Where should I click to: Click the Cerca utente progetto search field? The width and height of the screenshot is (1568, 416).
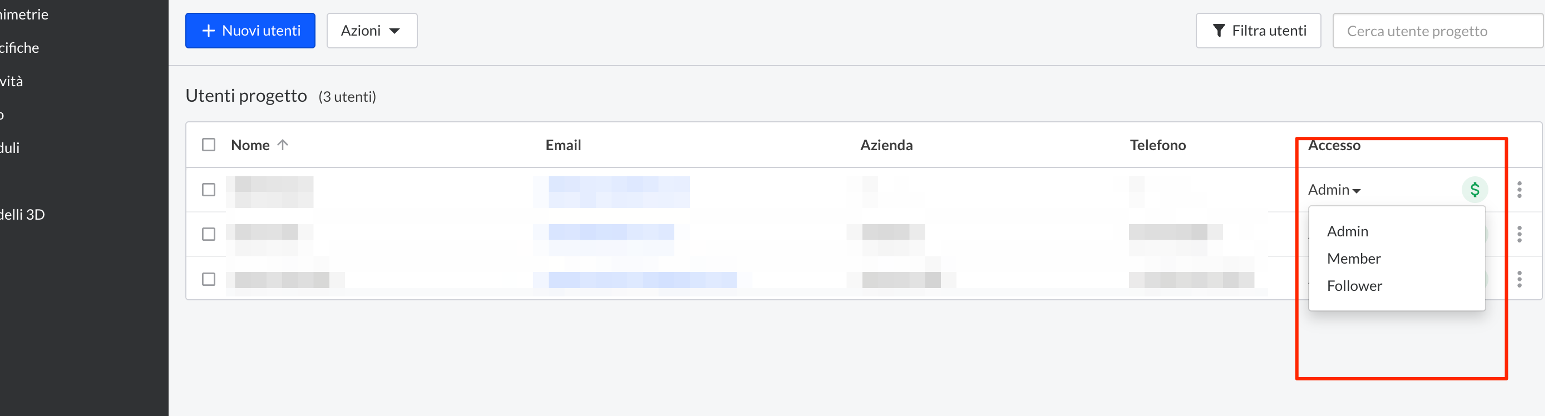tap(1437, 31)
